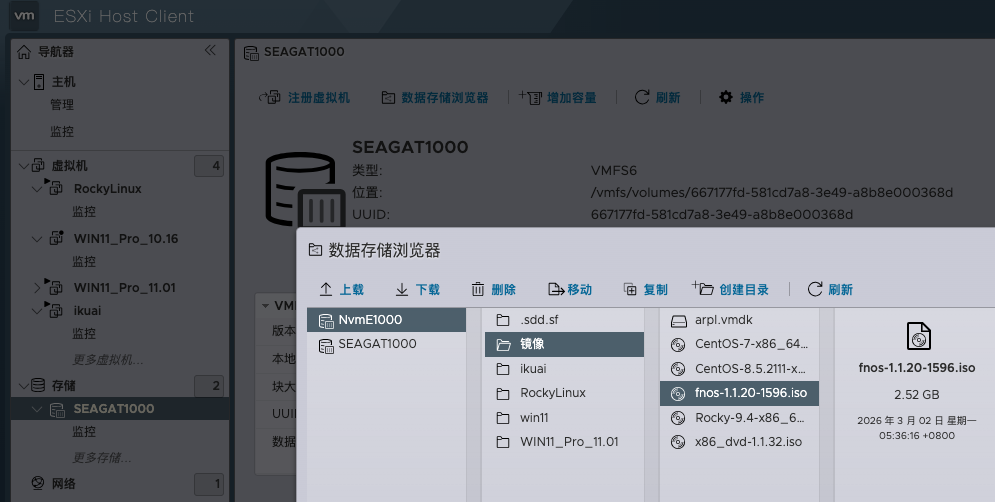This screenshot has width=995, height=502.
Task: Click the datastore browser toolbar icon
Action: 388,98
